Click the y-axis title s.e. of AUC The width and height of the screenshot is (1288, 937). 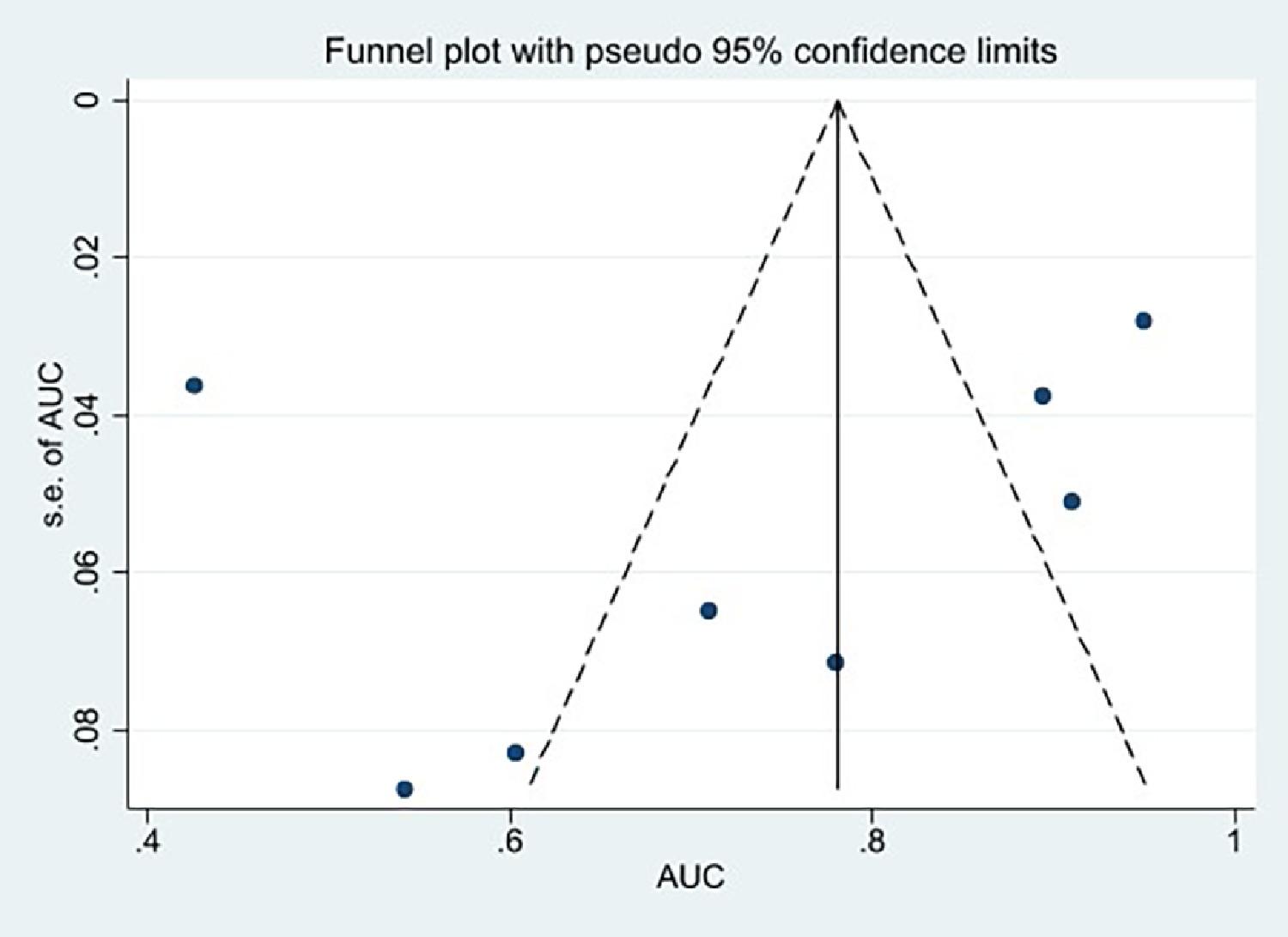(x=53, y=445)
